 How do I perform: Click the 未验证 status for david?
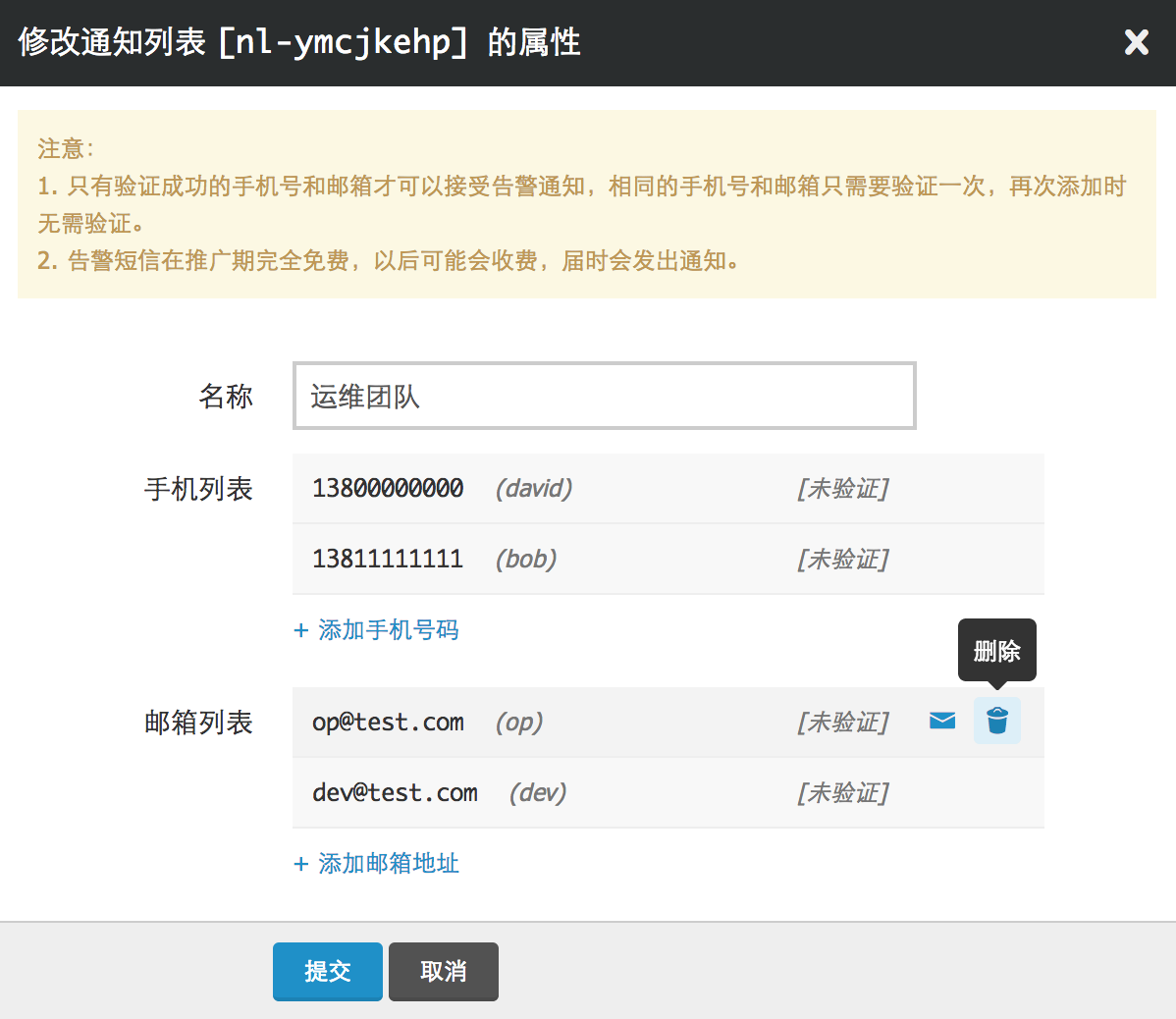click(x=842, y=488)
